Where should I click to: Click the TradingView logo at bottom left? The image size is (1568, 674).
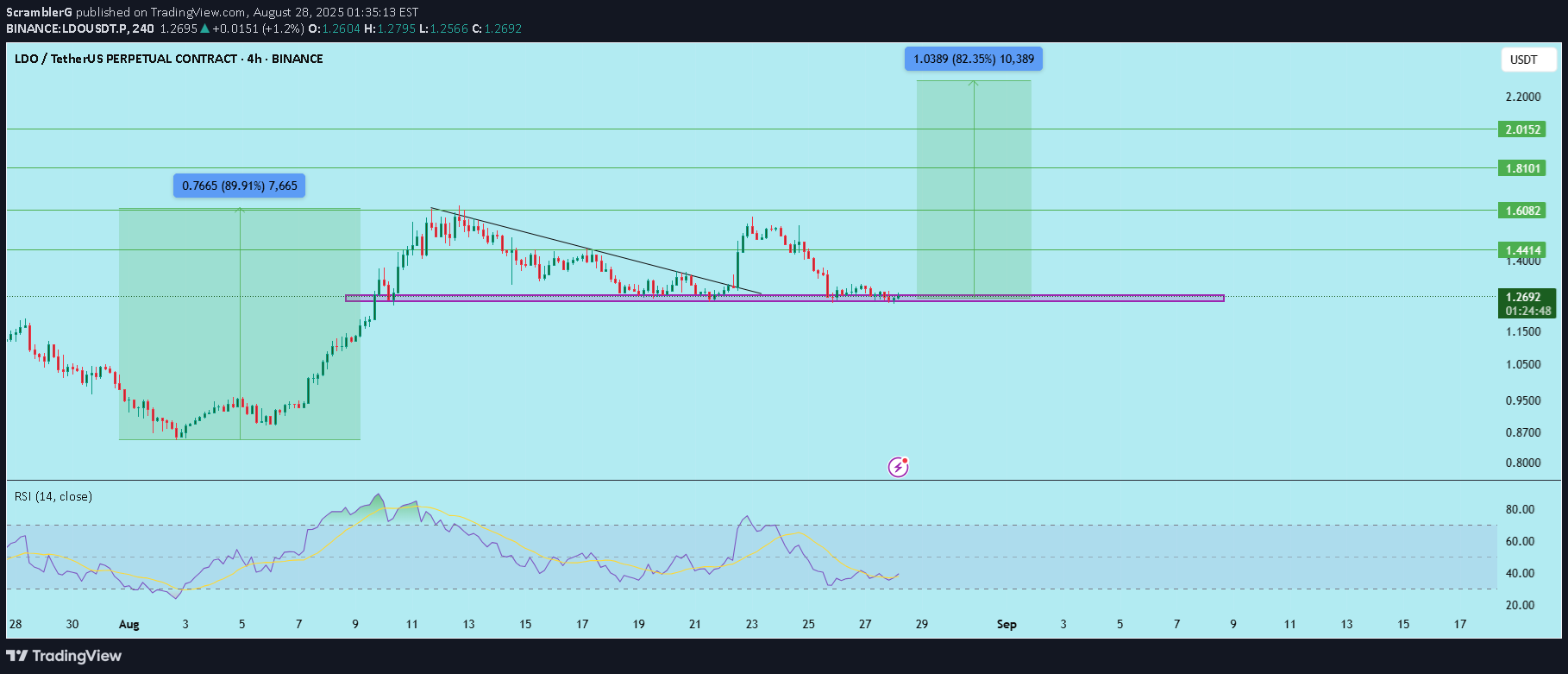[65, 656]
